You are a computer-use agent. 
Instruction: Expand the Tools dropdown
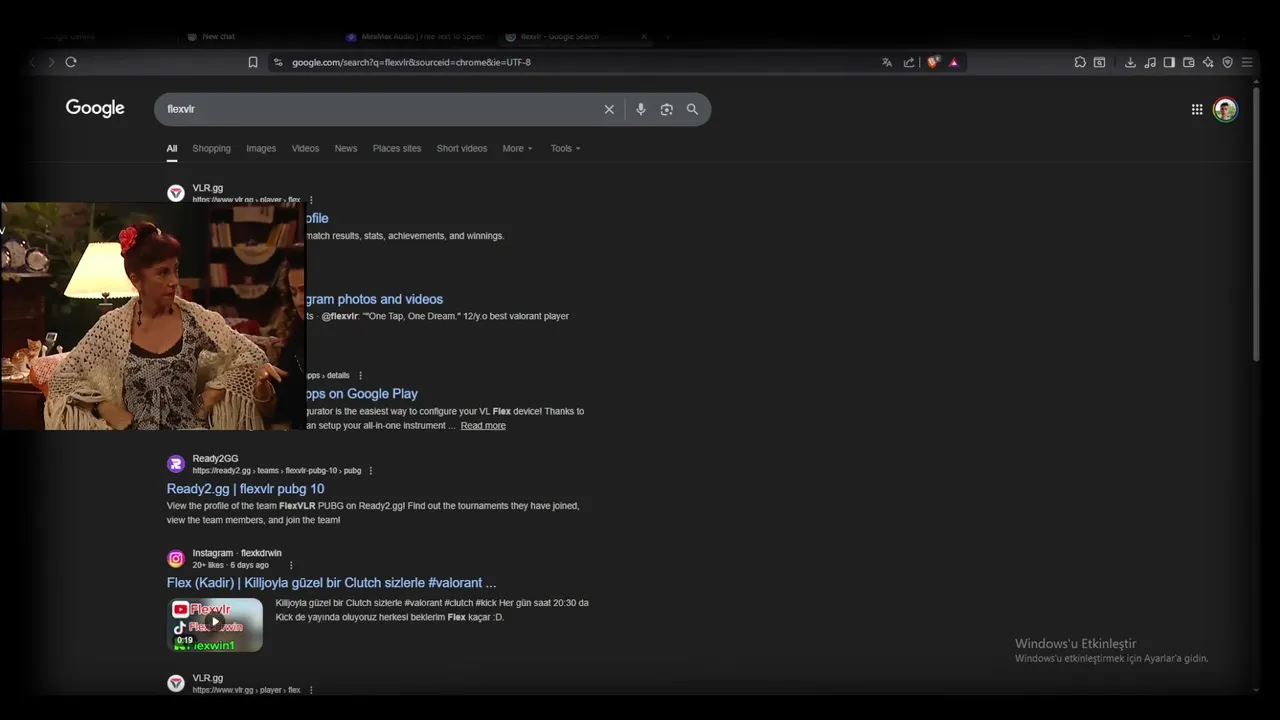pyautogui.click(x=565, y=148)
